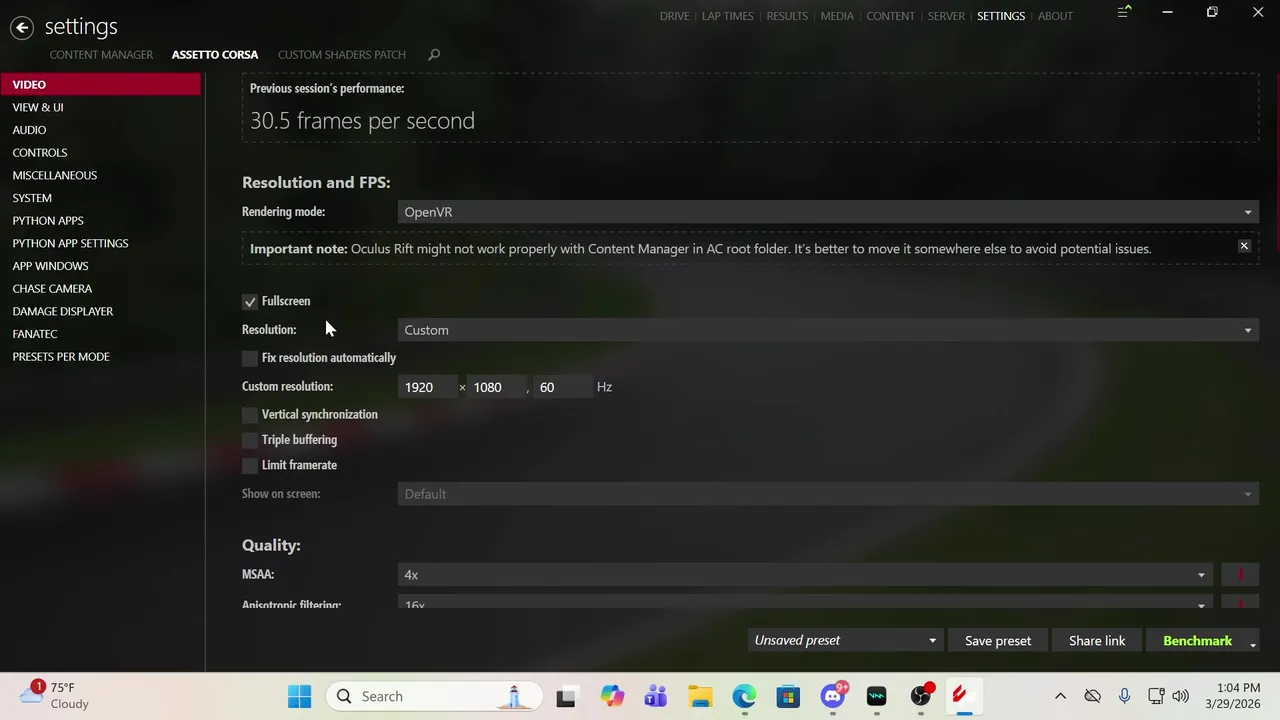Show hidden system tray icons
The height and width of the screenshot is (720, 1280).
[1060, 696]
